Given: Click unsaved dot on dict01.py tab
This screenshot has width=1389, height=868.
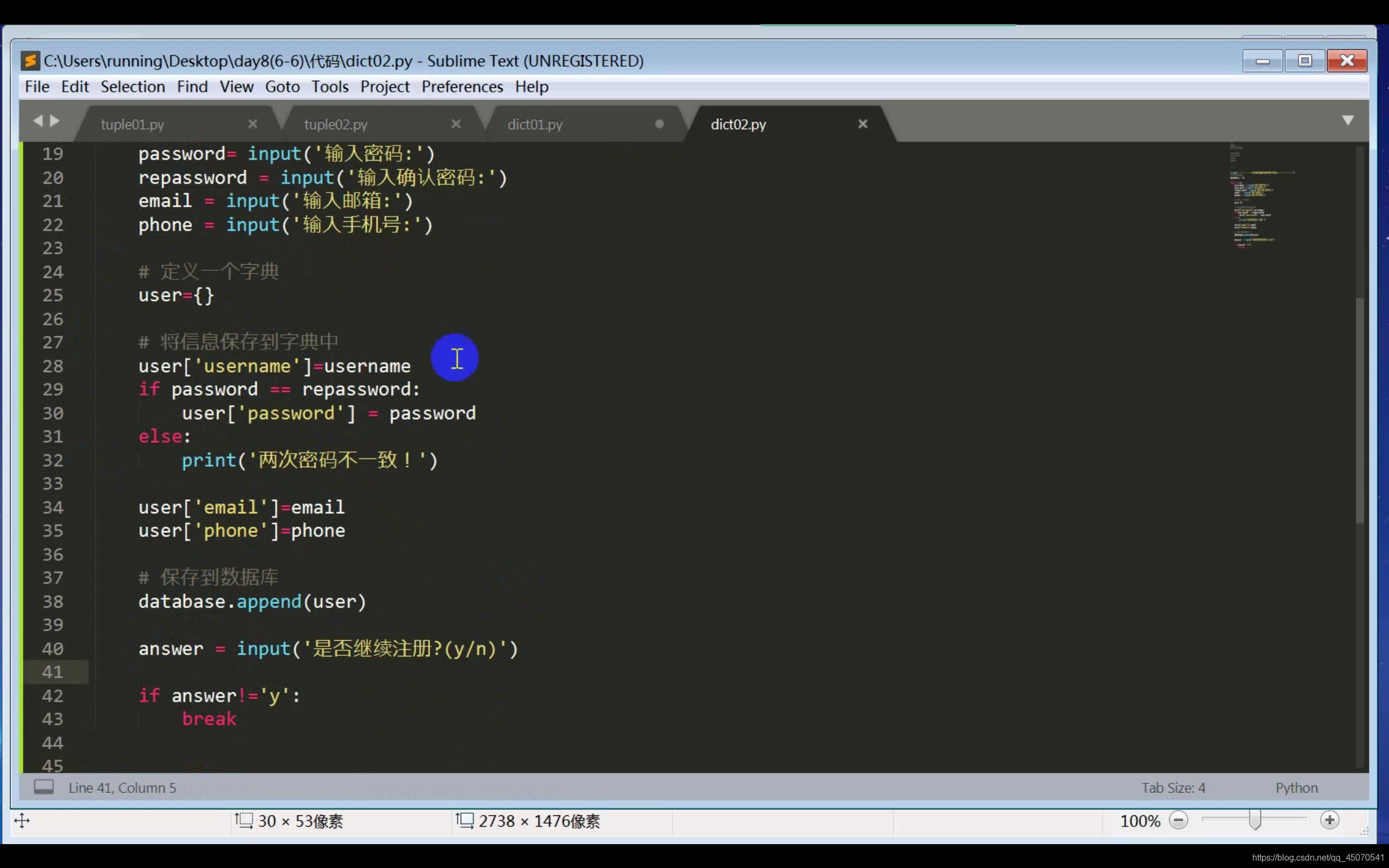Looking at the screenshot, I should click(x=659, y=124).
